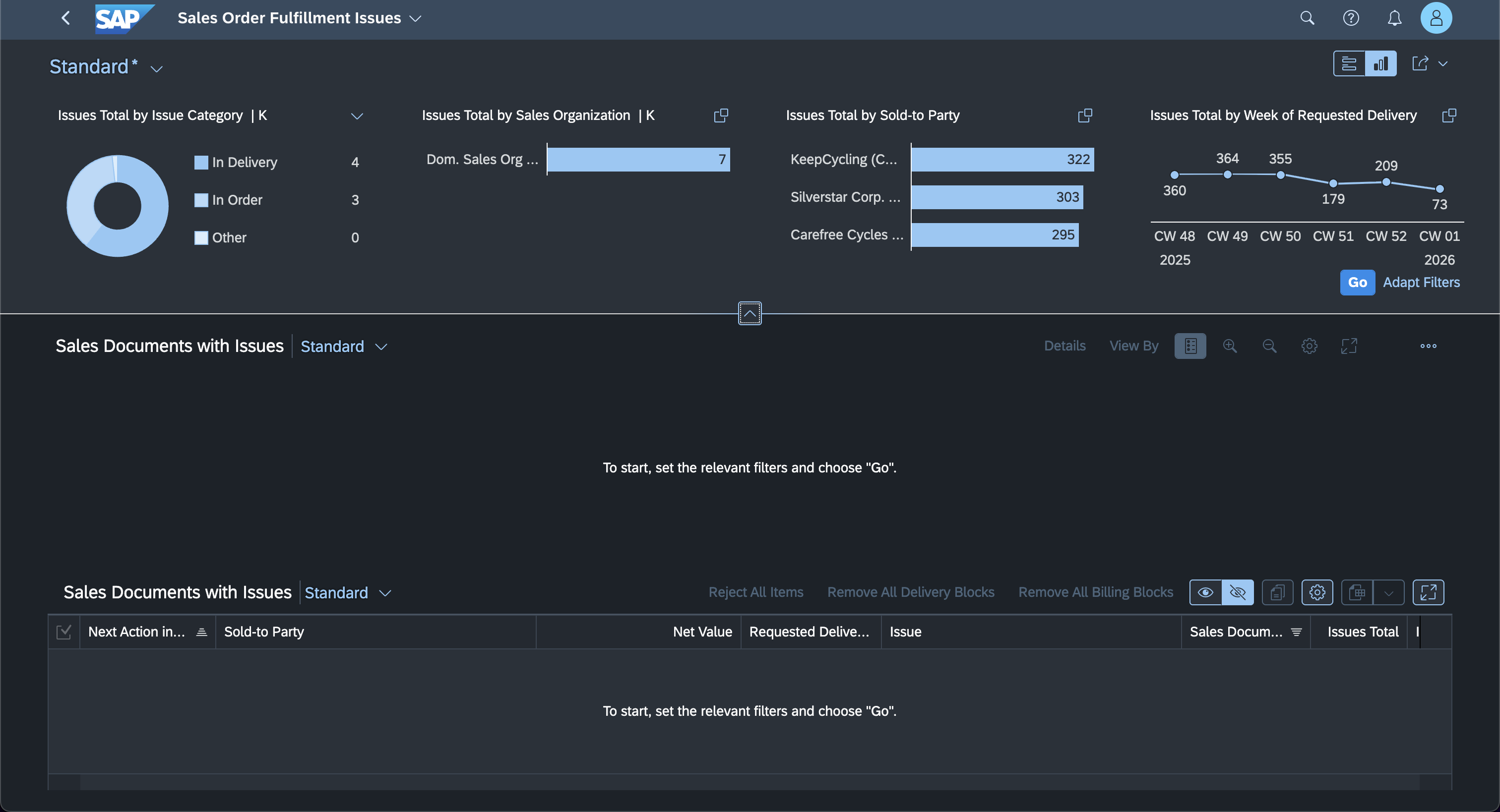This screenshot has height=812, width=1500.
Task: Click the Adapt Filters link
Action: pyautogui.click(x=1421, y=282)
